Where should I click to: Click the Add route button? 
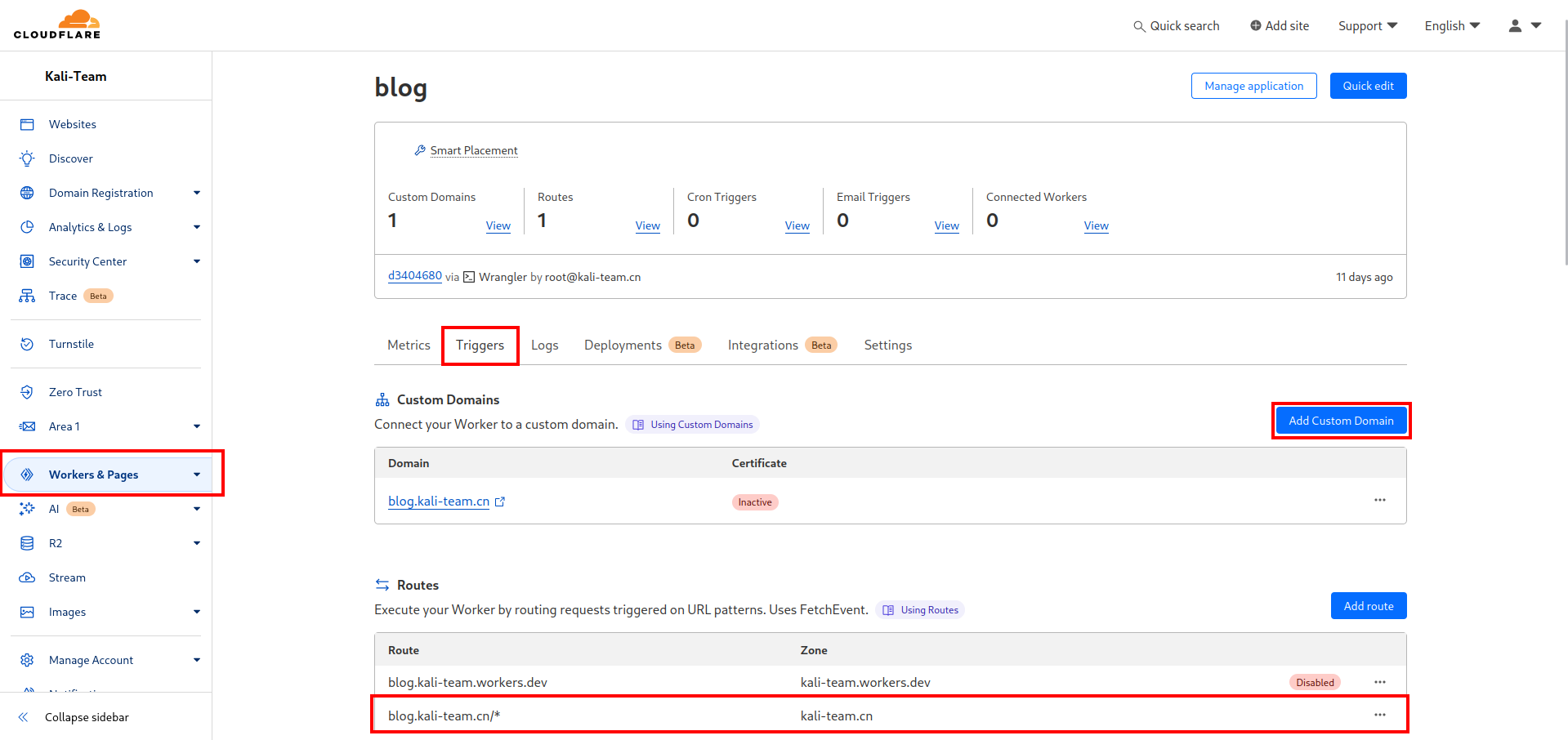click(1369, 606)
